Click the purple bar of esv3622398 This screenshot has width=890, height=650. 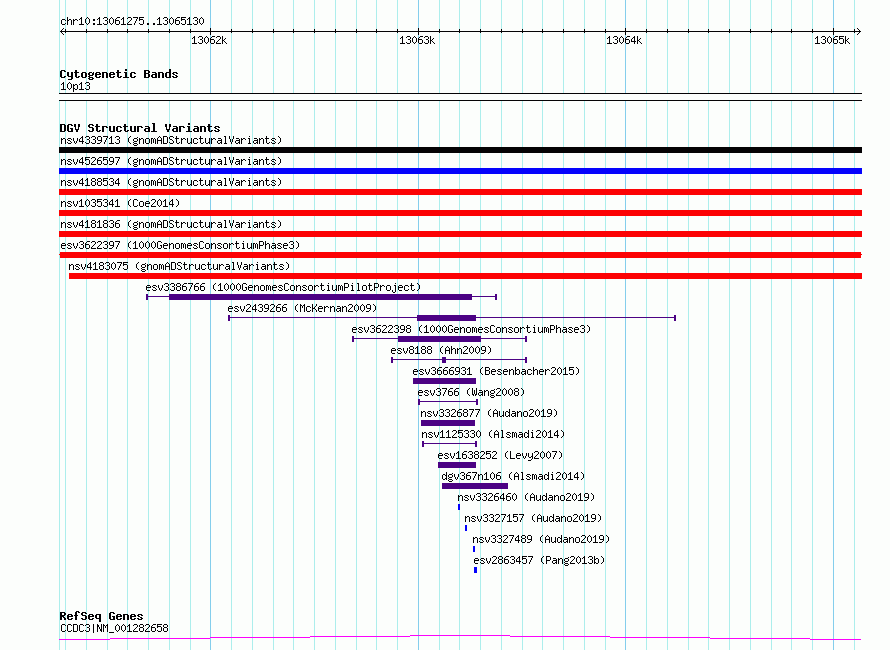point(439,339)
